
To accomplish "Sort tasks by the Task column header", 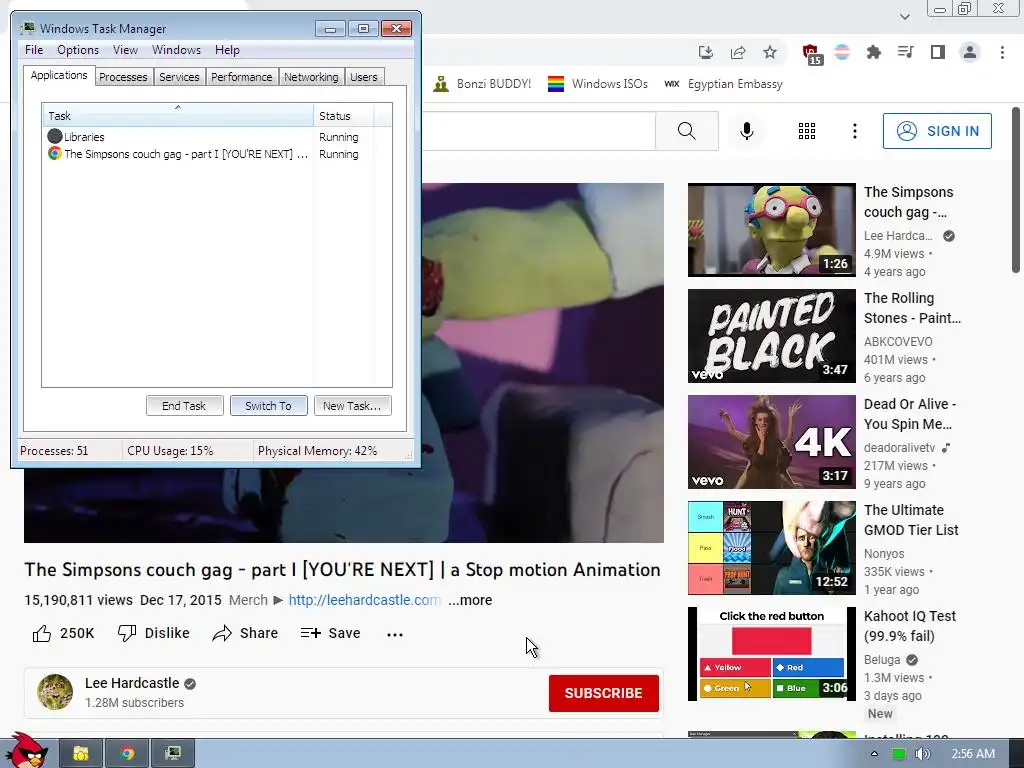I will 178,116.
